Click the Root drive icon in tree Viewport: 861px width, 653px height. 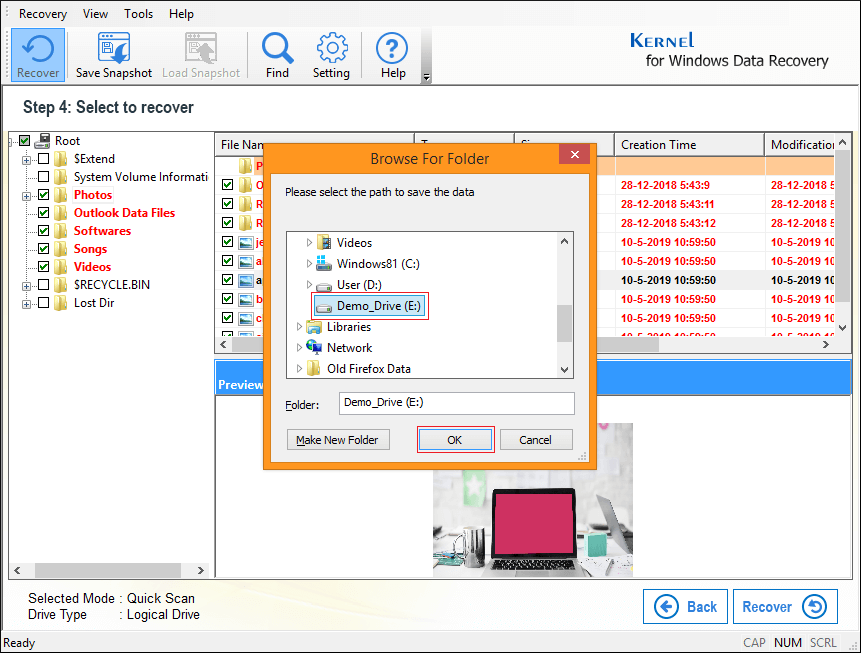42,141
